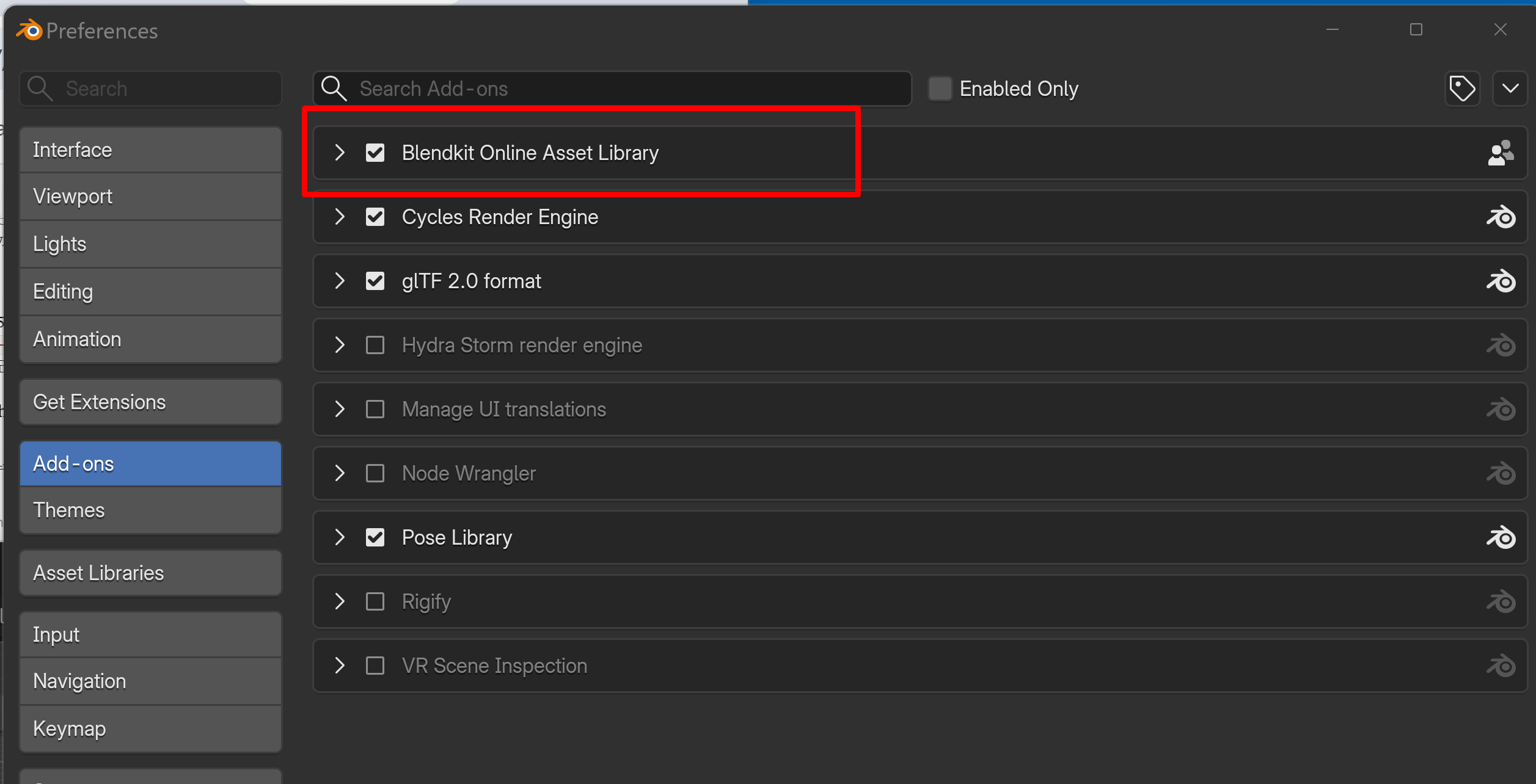Click the Node Wrangler label
Viewport: 1536px width, 784px height.
pos(469,474)
